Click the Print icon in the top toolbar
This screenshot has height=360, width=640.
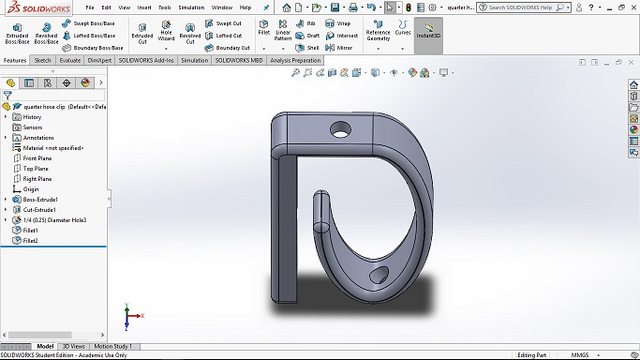353,8
